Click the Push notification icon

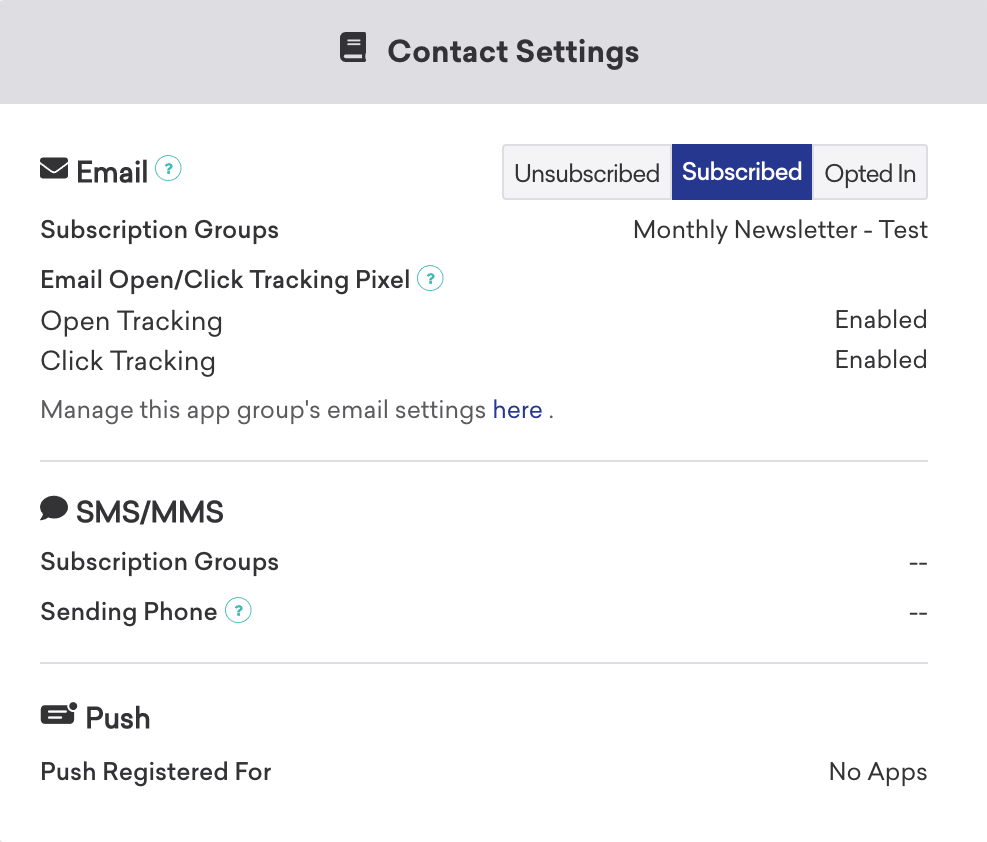[x=58, y=714]
